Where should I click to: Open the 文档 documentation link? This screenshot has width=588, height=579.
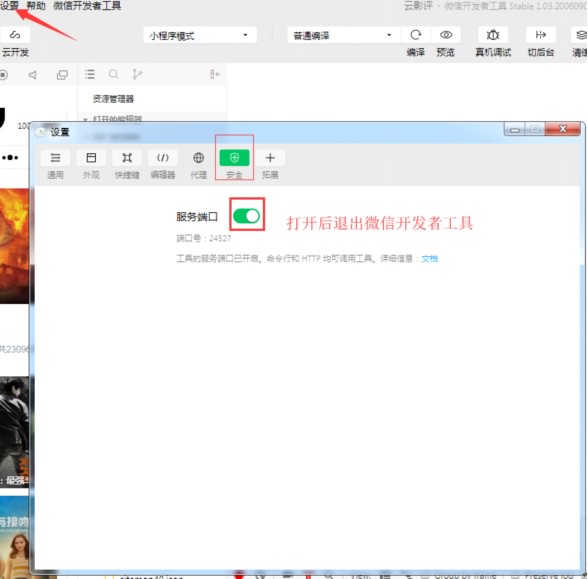pyautogui.click(x=429, y=259)
